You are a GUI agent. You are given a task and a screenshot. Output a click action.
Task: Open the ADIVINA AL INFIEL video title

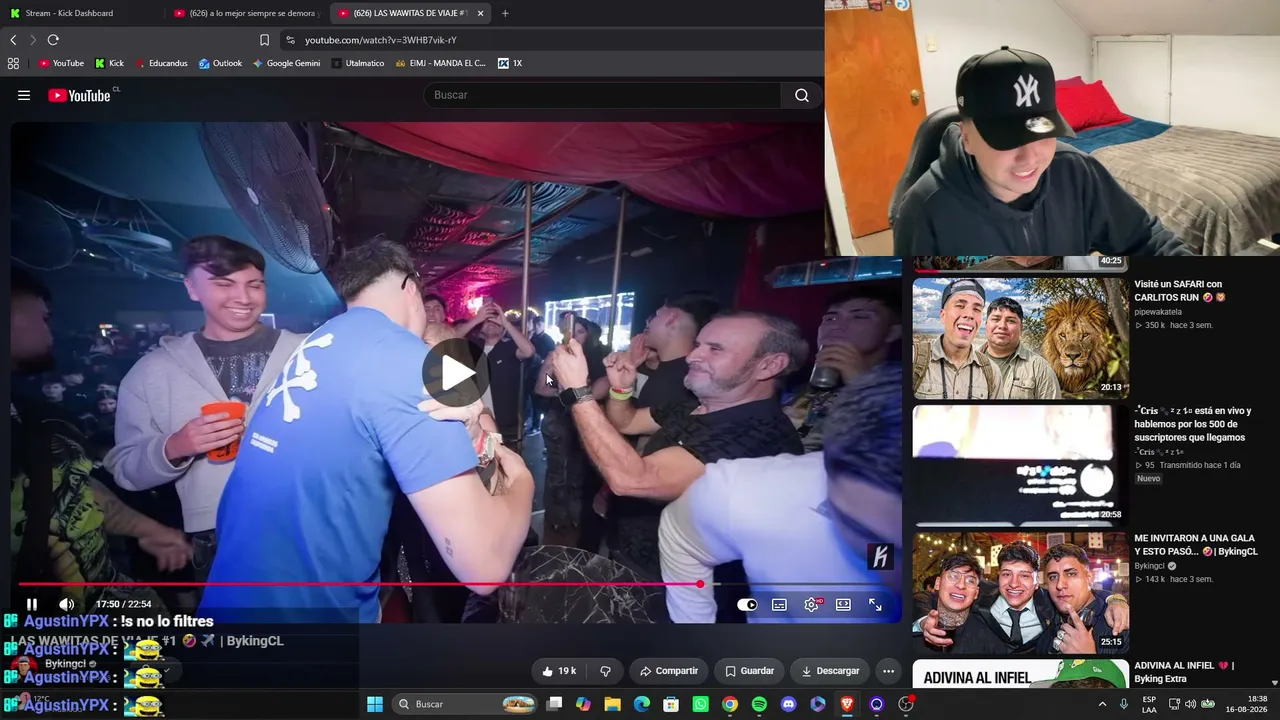[1184, 672]
